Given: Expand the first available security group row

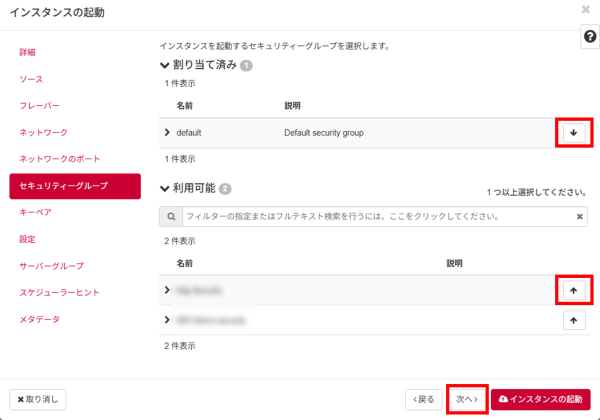Looking at the screenshot, I should (x=167, y=290).
